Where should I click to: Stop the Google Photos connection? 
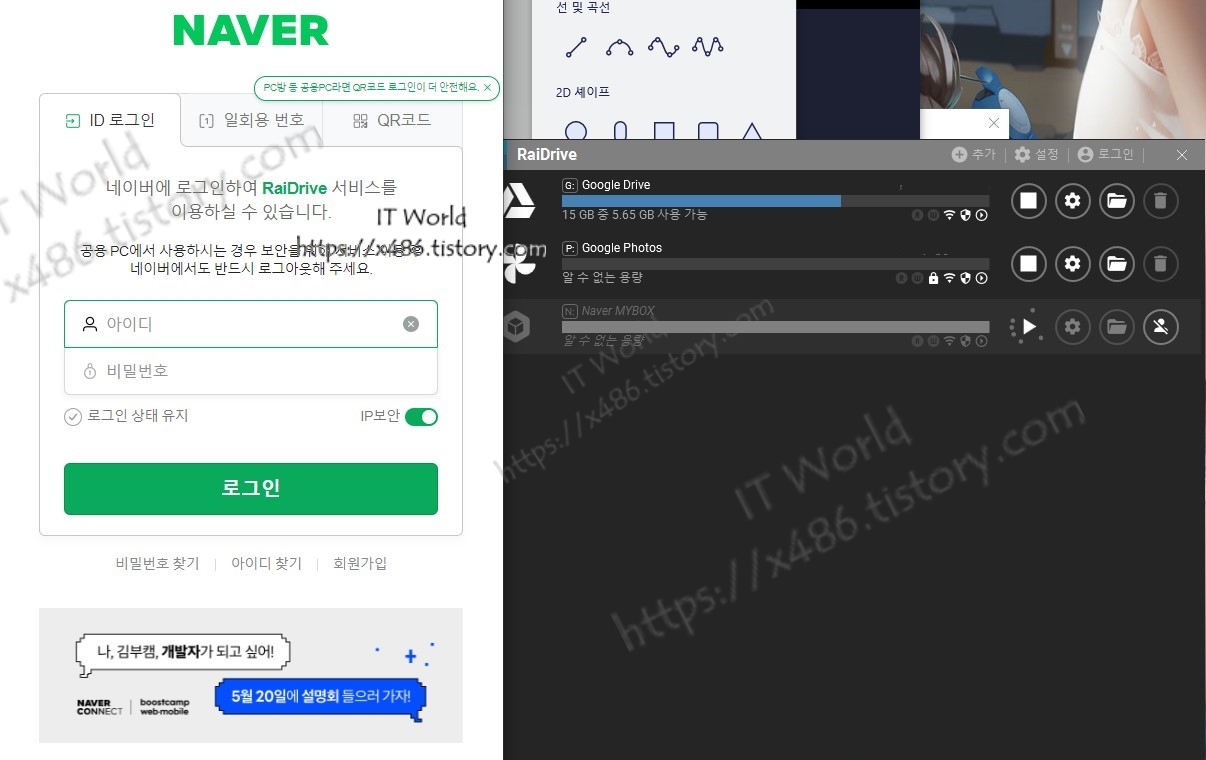[x=1028, y=264]
